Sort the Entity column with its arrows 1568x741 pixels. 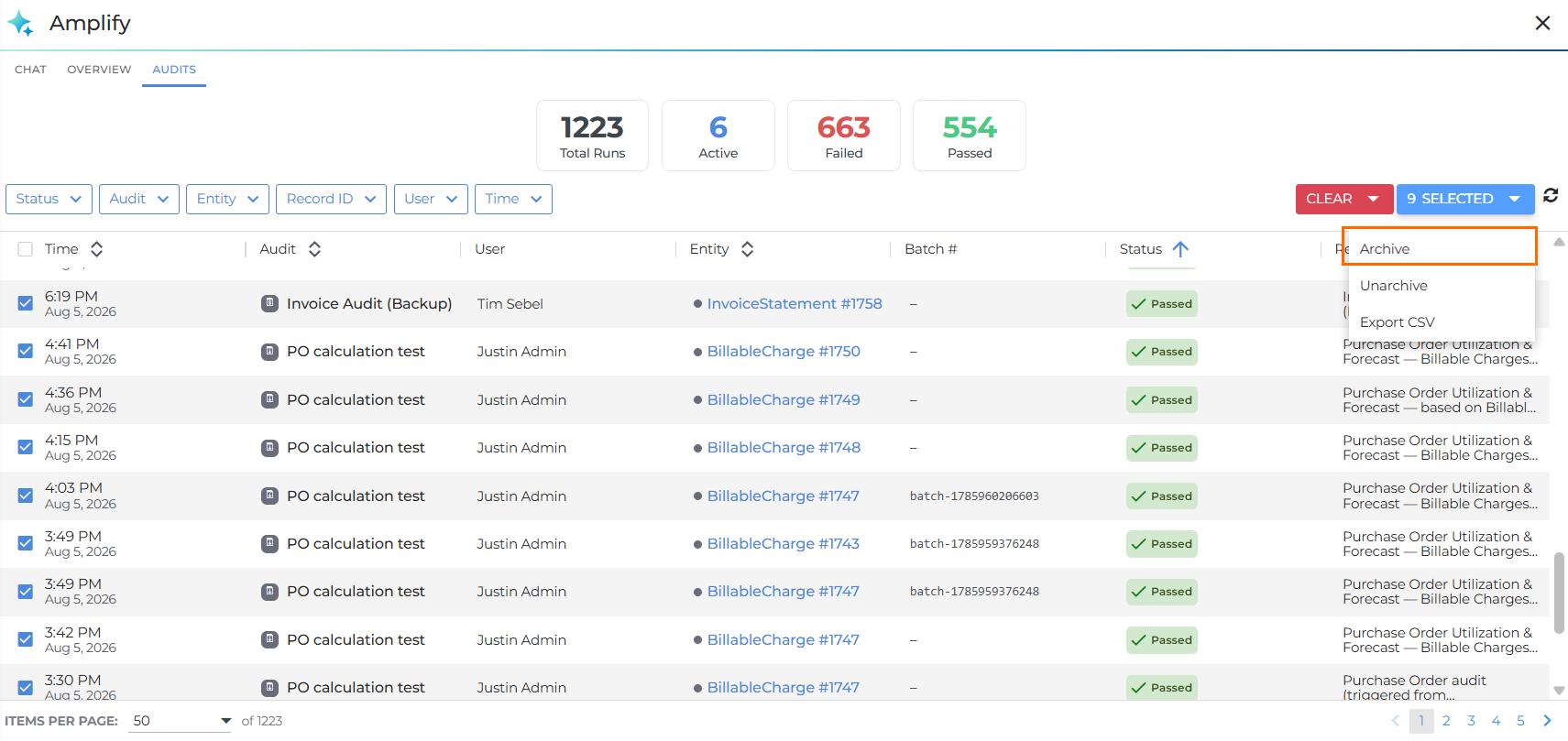tap(747, 249)
